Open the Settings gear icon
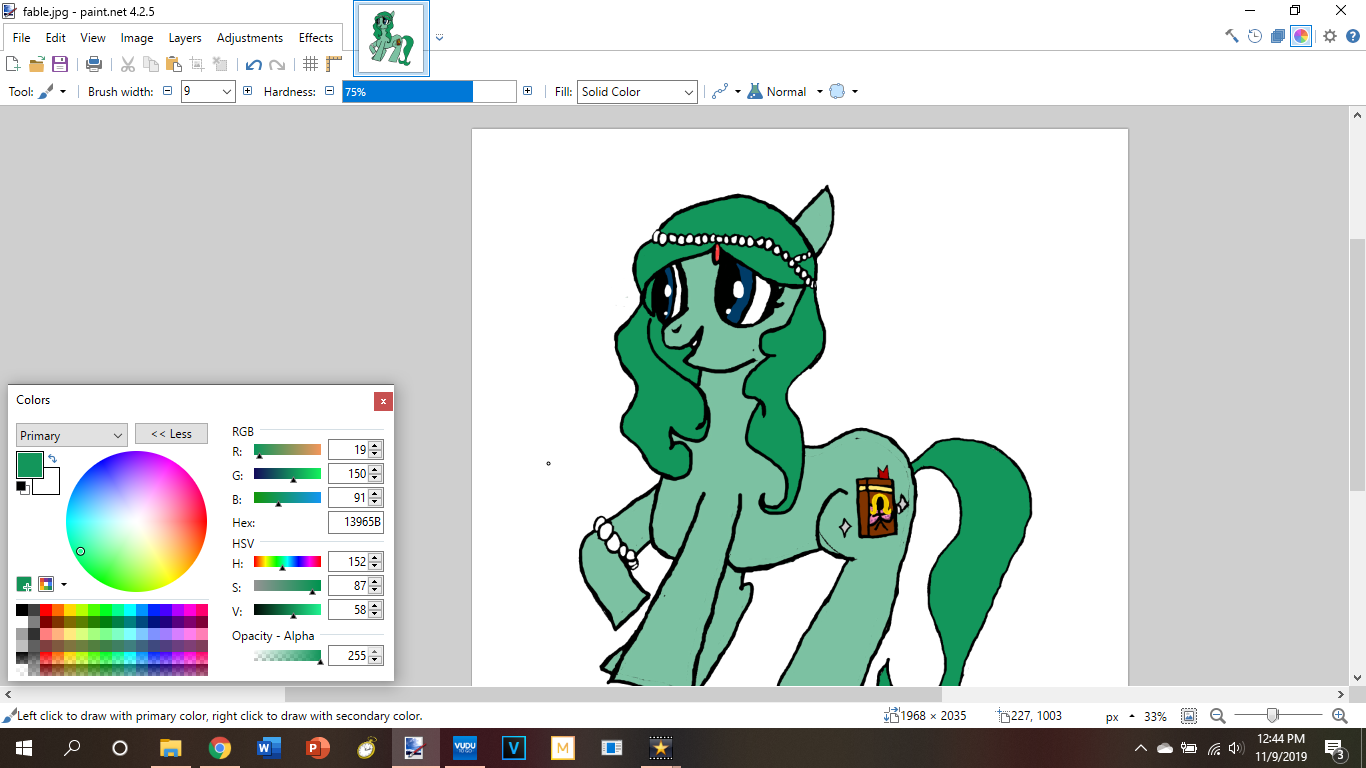 coord(1329,36)
